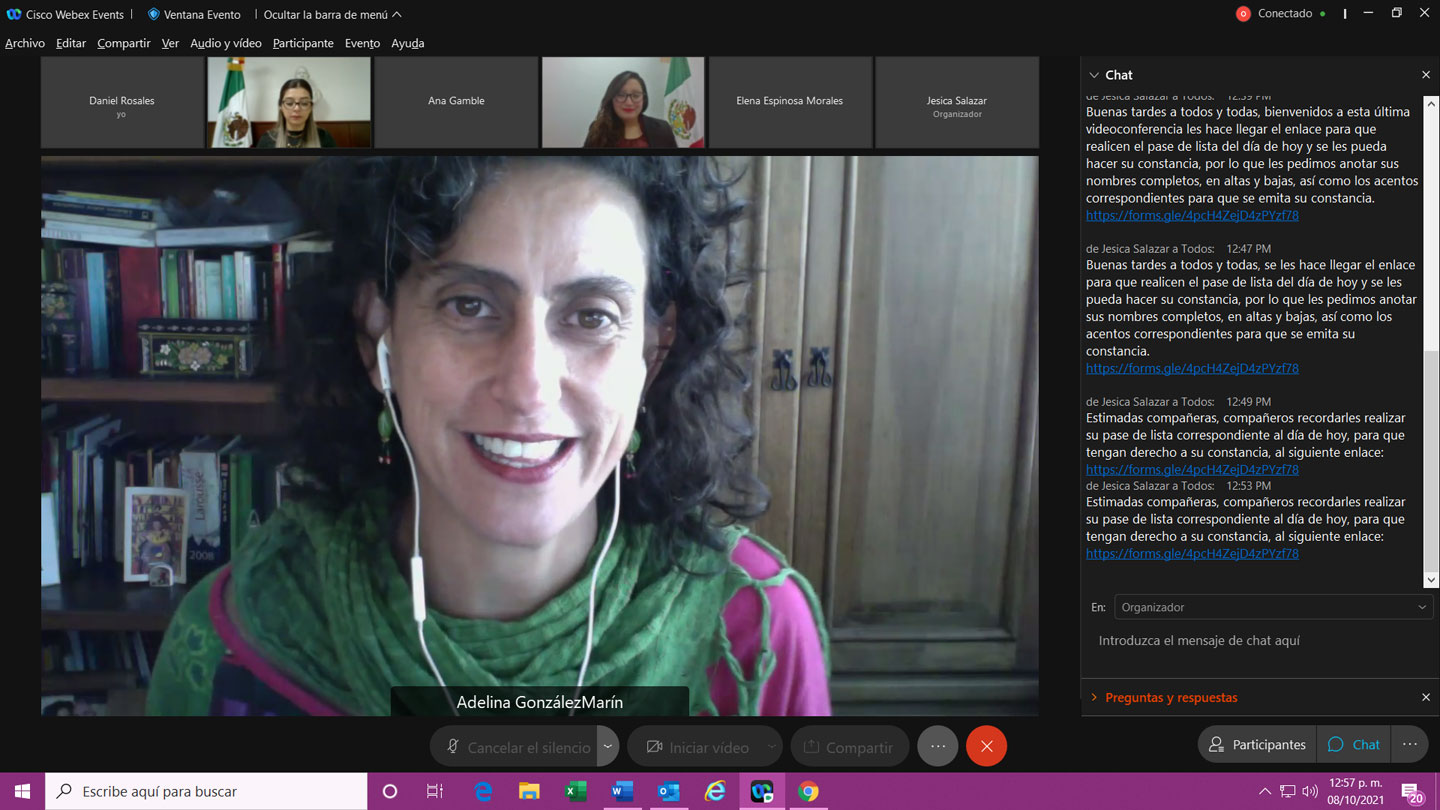The height and width of the screenshot is (810, 1440).
Task: Toggle the Participantes panel
Action: tap(1257, 744)
